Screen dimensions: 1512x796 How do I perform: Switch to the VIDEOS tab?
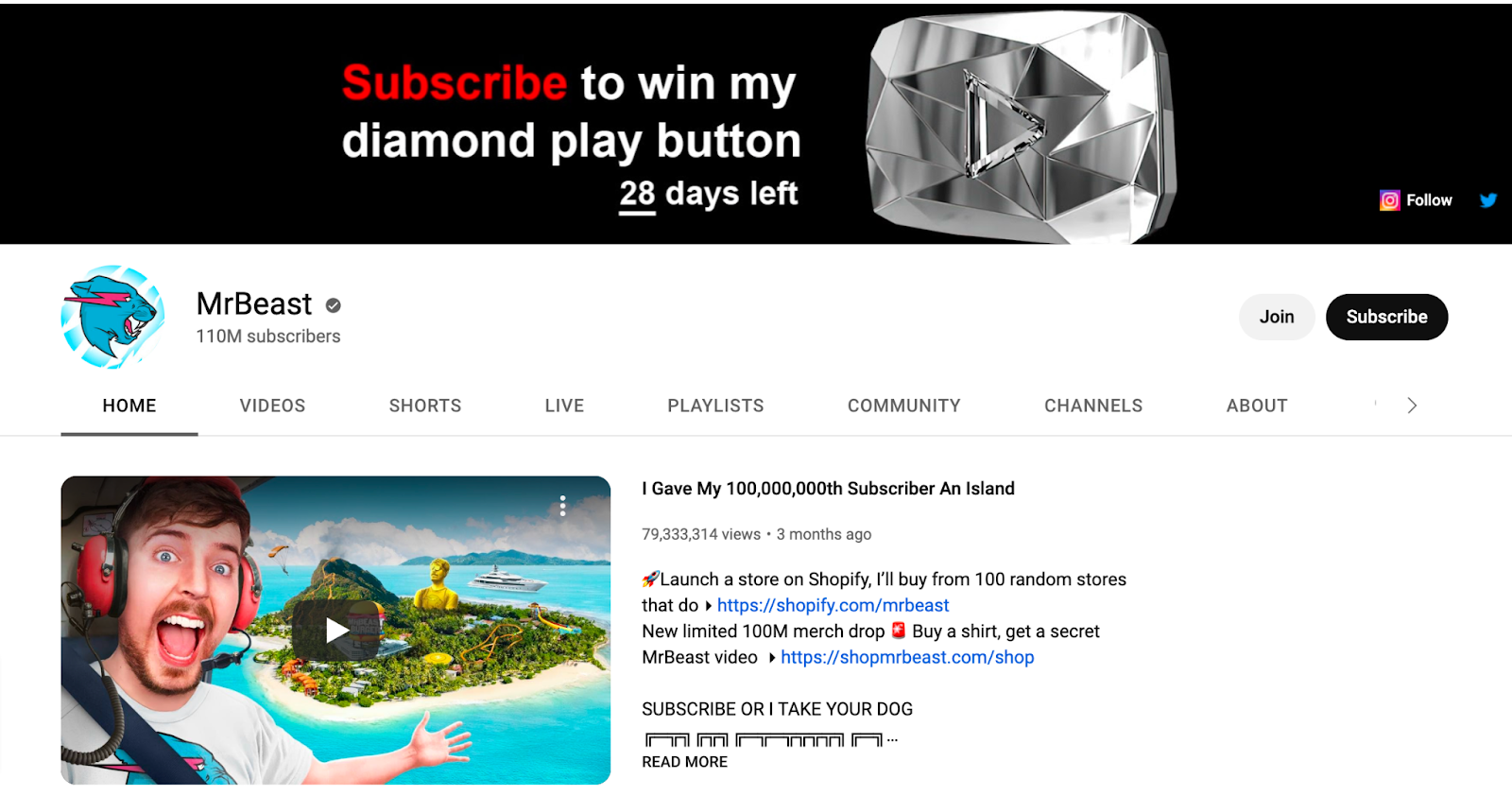point(272,406)
